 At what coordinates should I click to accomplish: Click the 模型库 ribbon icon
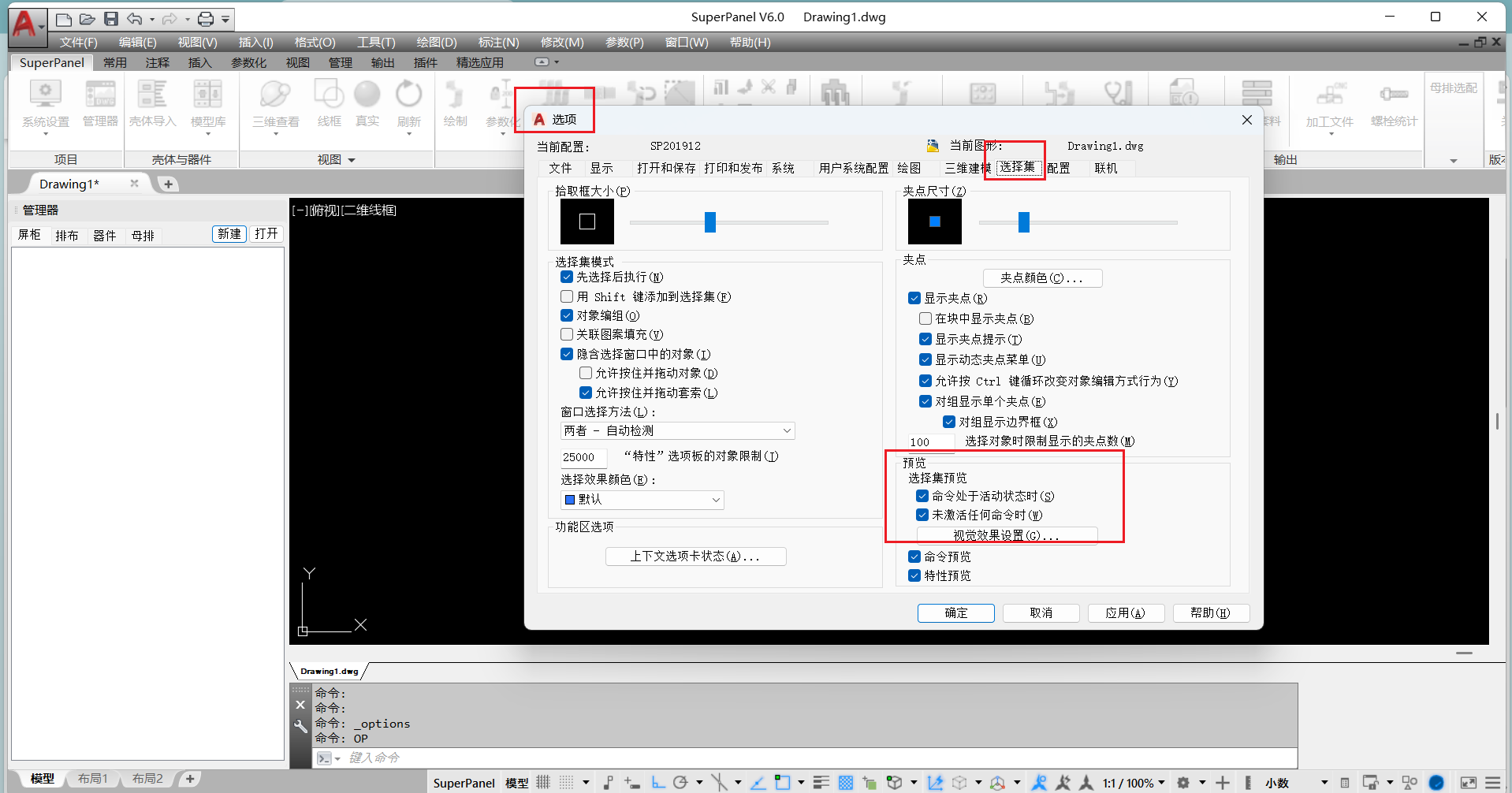[208, 103]
